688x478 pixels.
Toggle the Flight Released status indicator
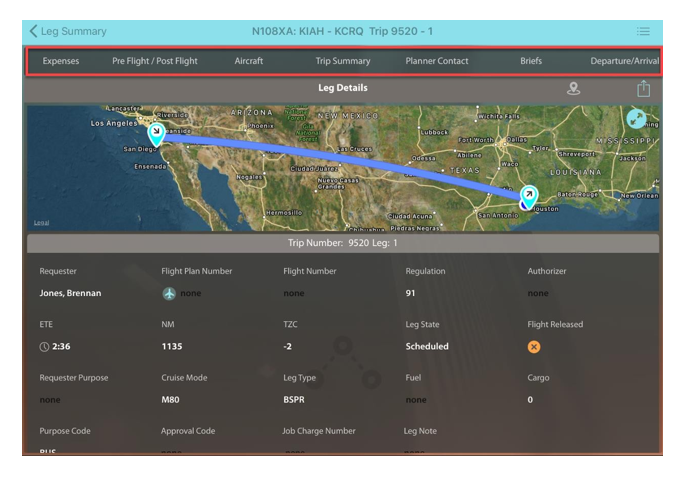[534, 347]
